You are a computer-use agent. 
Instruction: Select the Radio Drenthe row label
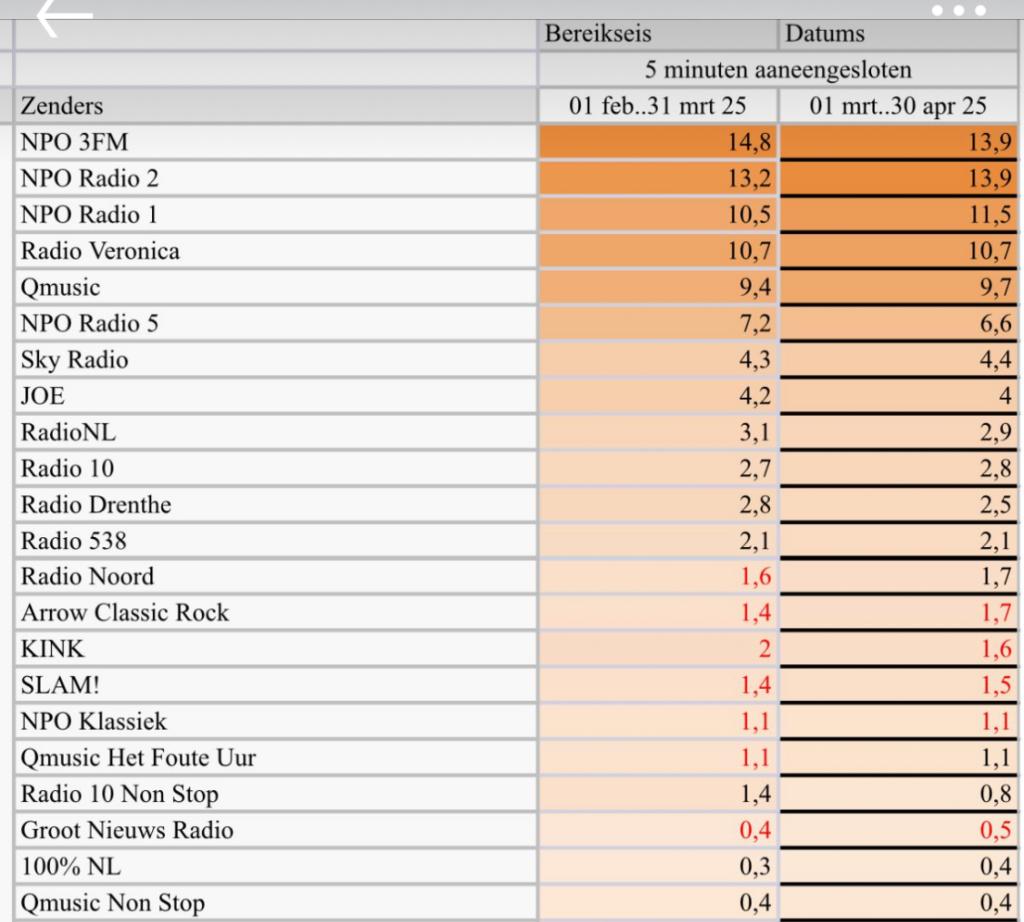point(275,504)
